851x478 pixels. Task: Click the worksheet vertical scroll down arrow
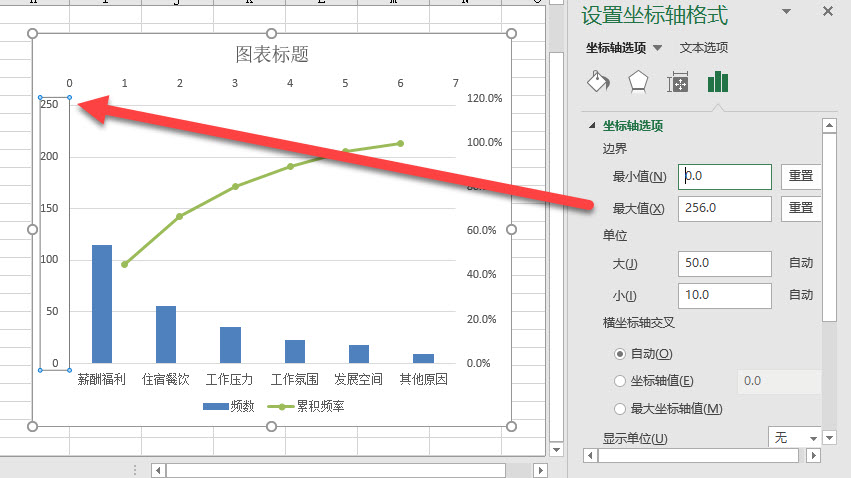pyautogui.click(x=556, y=450)
